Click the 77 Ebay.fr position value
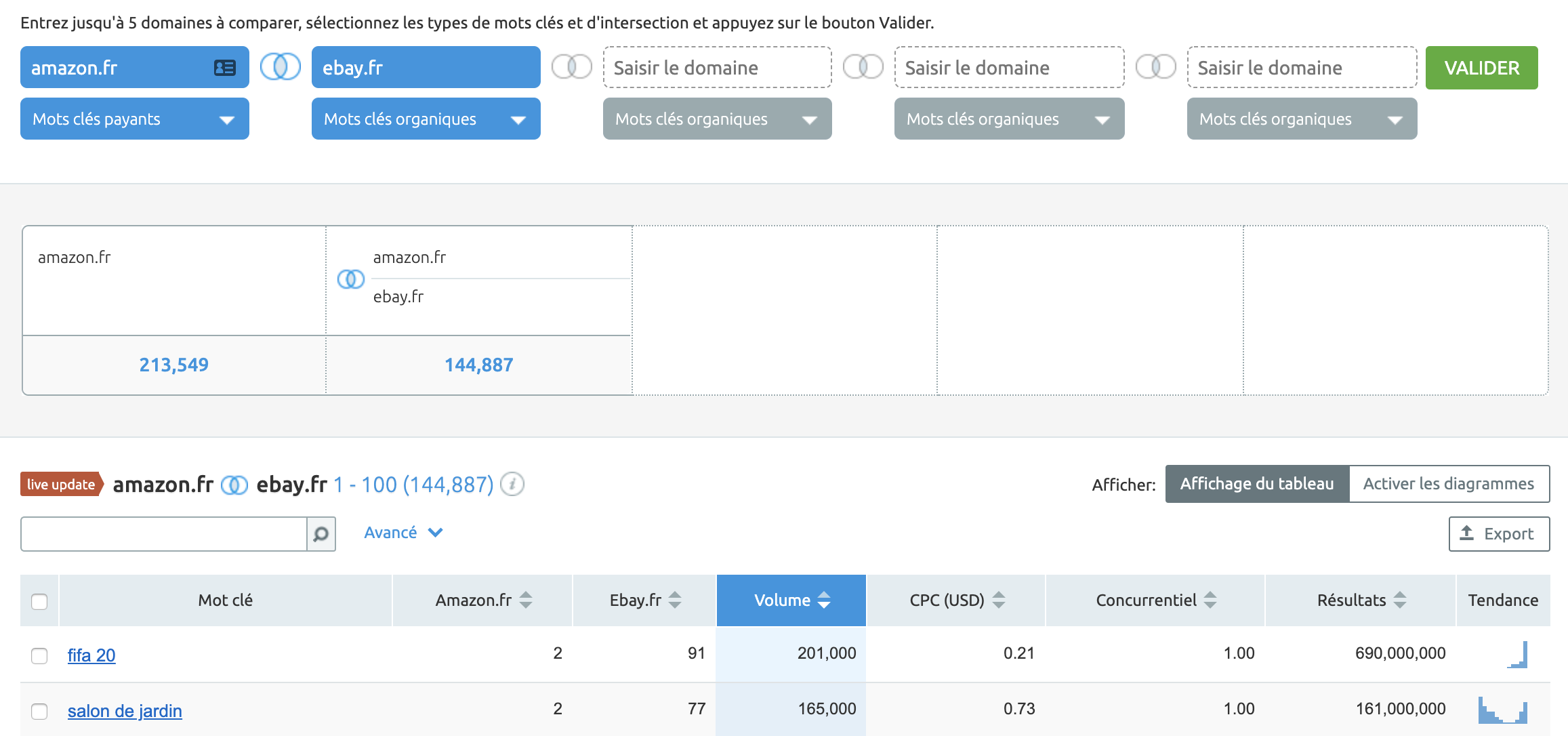The image size is (1568, 736). [x=697, y=709]
